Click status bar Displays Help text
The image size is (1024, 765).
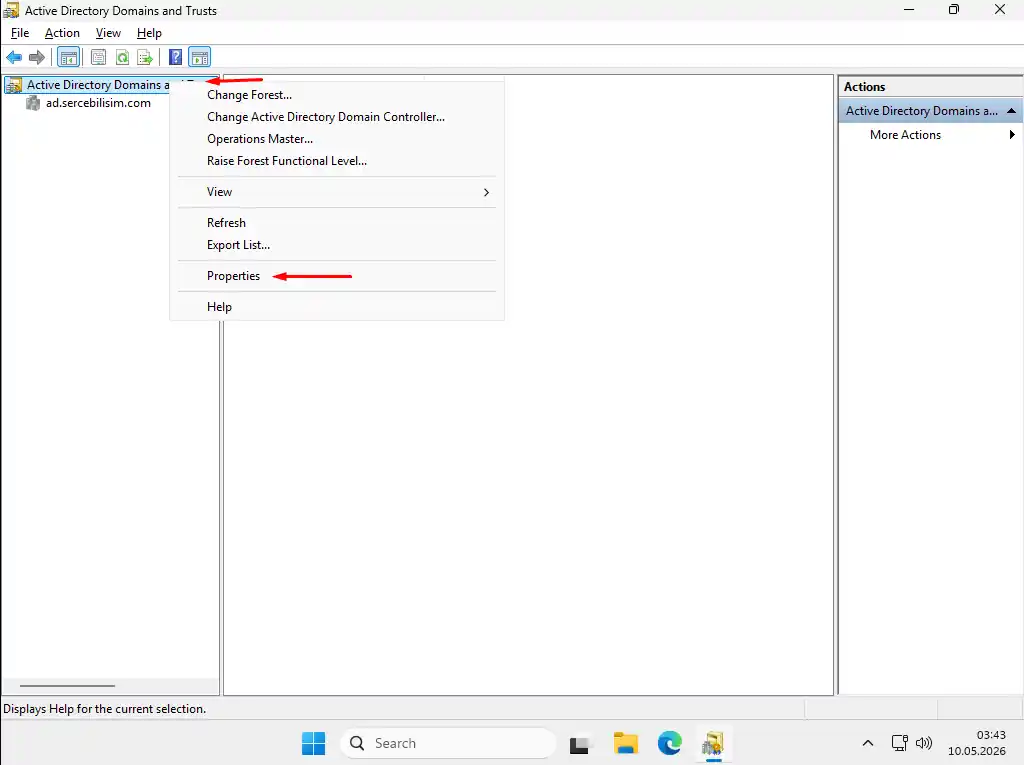(x=104, y=709)
